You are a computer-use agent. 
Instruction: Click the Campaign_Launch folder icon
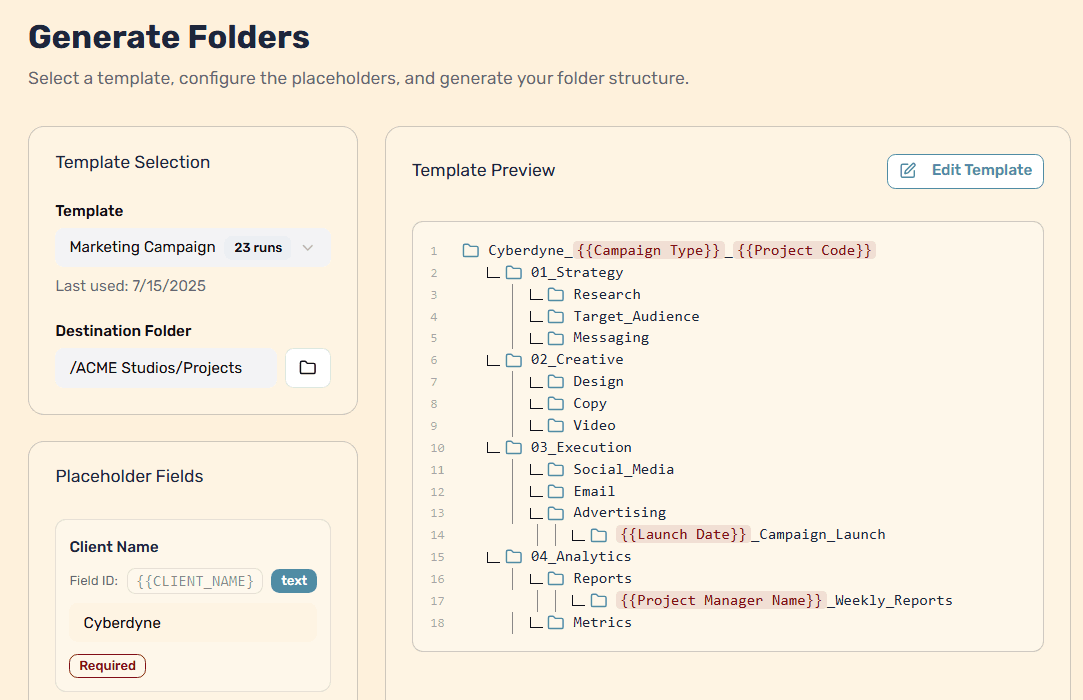coord(599,535)
